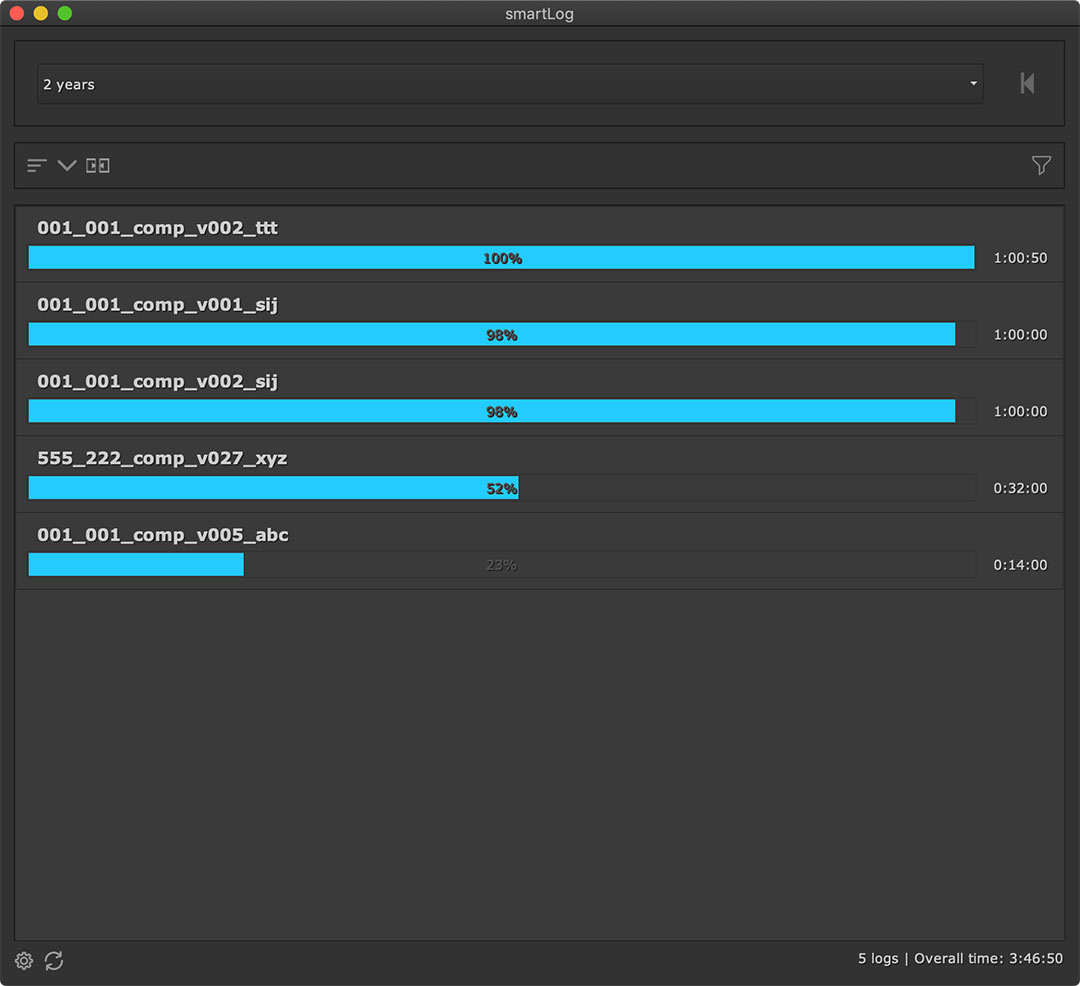
Task: Open the "2 years" time range dropdown
Action: click(500, 84)
